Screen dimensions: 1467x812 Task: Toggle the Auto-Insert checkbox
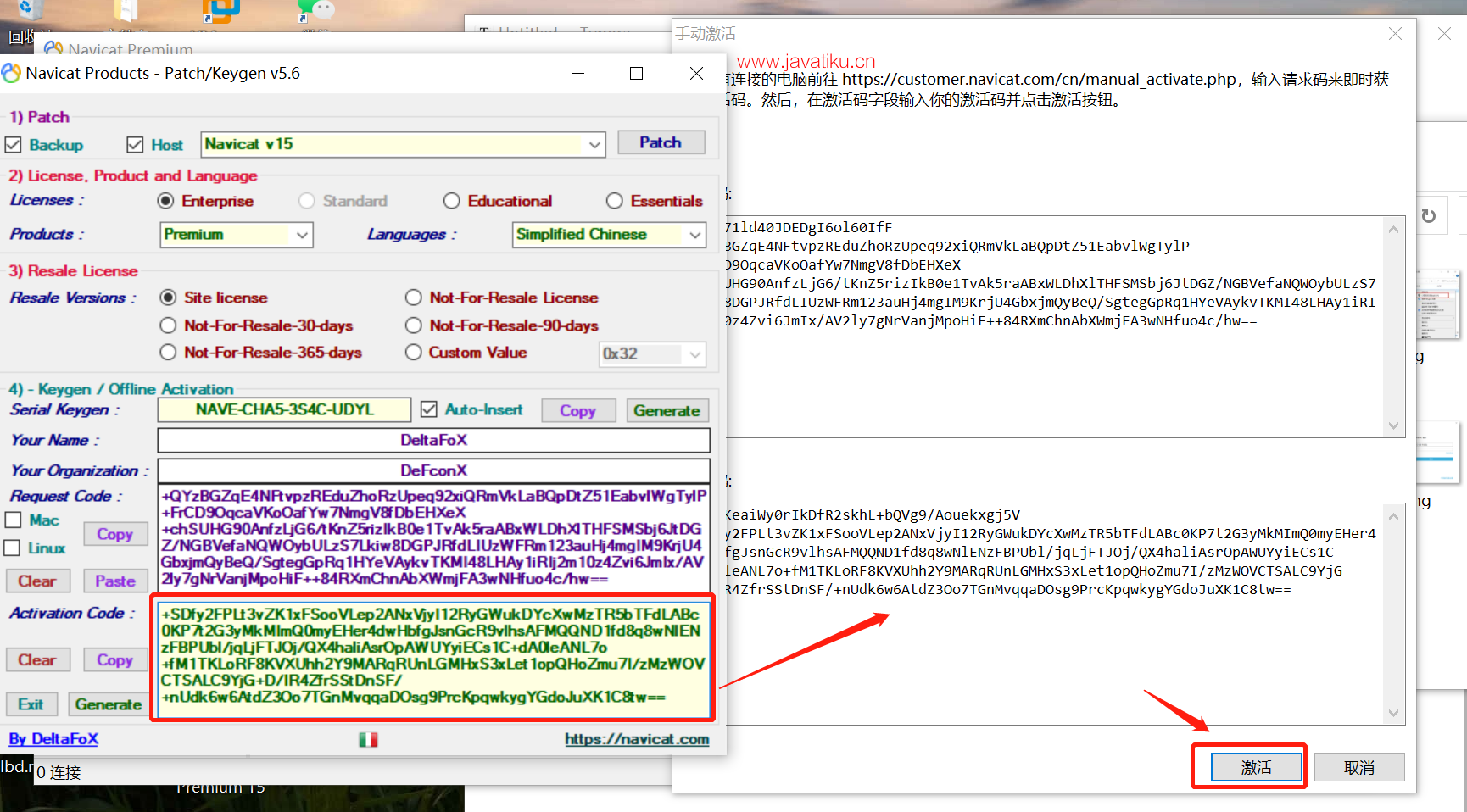(x=429, y=409)
